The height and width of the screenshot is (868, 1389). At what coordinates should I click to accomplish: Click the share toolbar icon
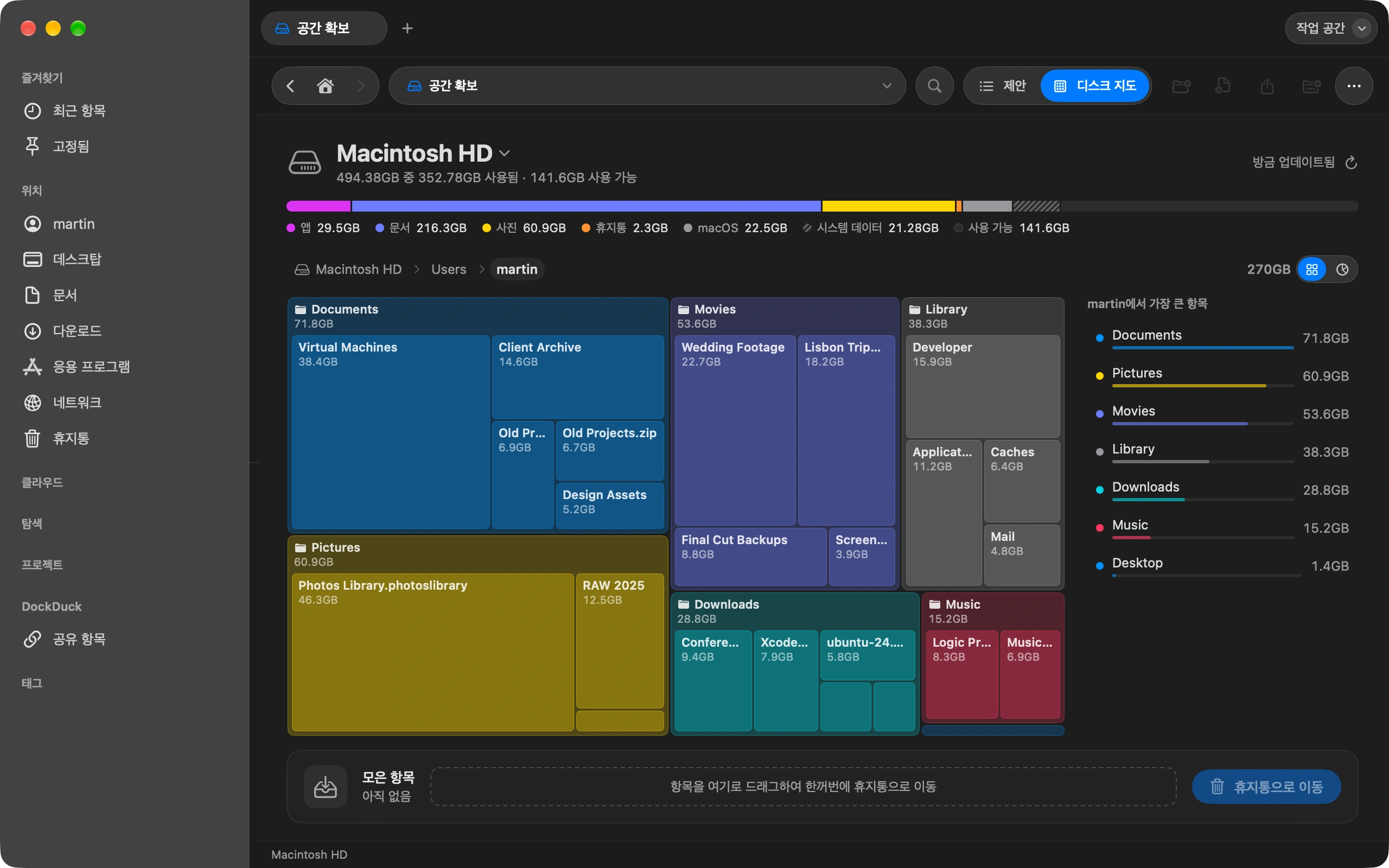point(1267,86)
